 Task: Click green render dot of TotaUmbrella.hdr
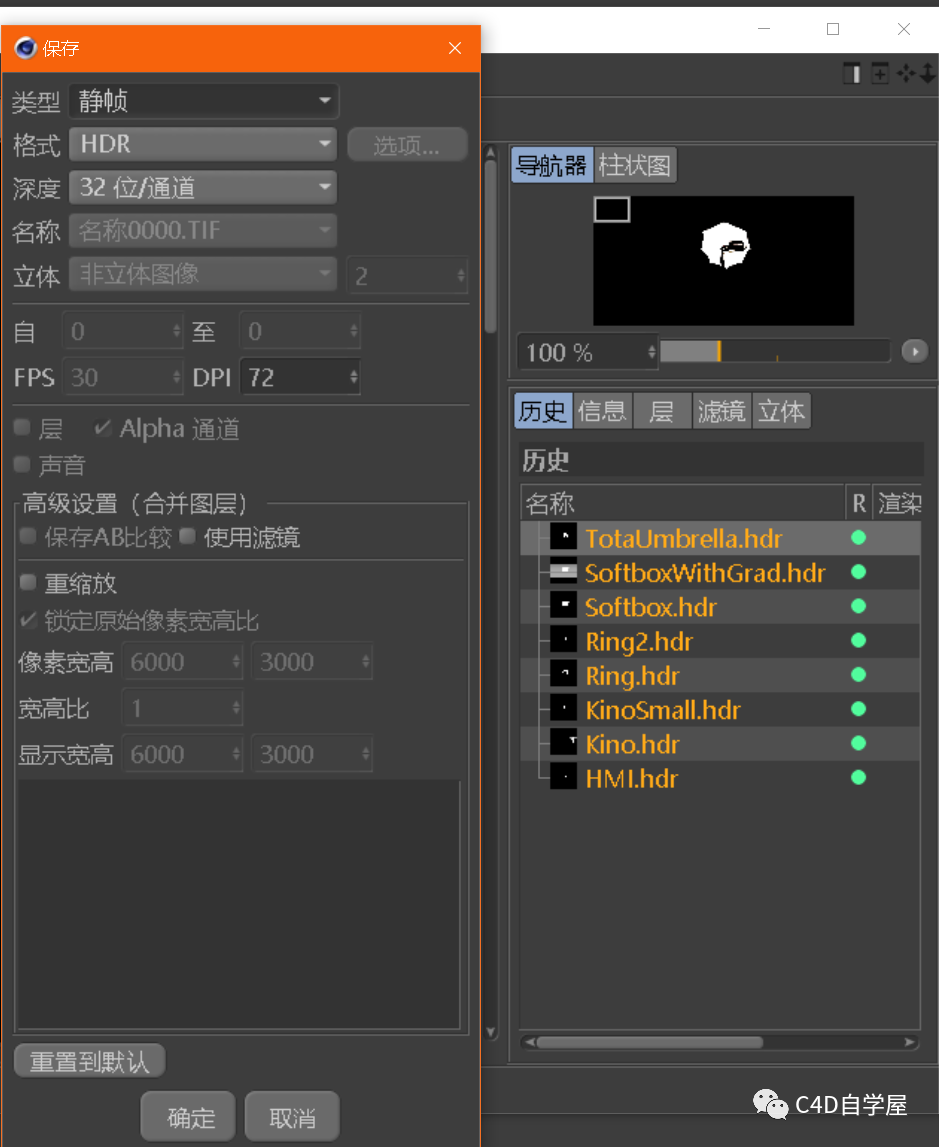click(859, 538)
